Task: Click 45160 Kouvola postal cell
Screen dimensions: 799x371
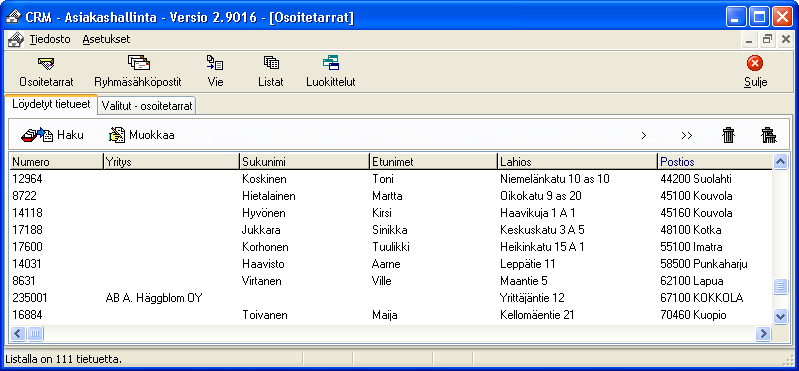Action: (x=696, y=213)
